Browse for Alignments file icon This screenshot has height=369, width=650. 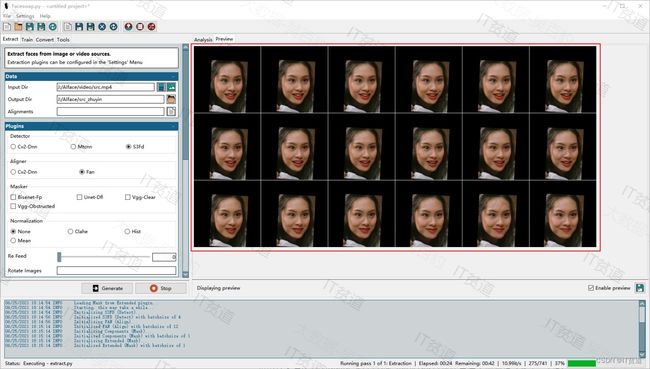click(x=171, y=111)
